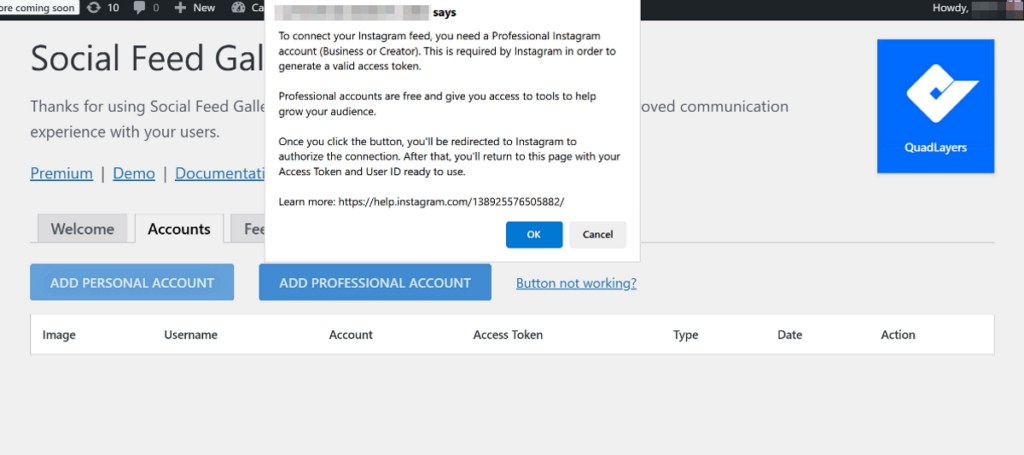Confirm the dialog with the OK button

[x=534, y=234]
